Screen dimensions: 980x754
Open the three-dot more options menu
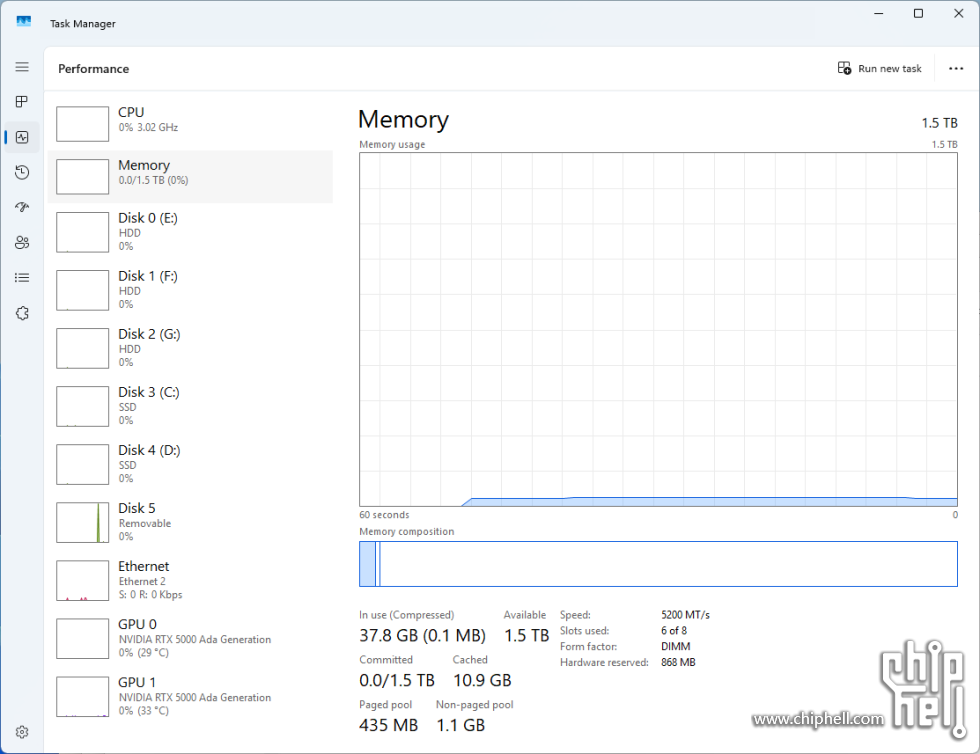click(x=955, y=69)
